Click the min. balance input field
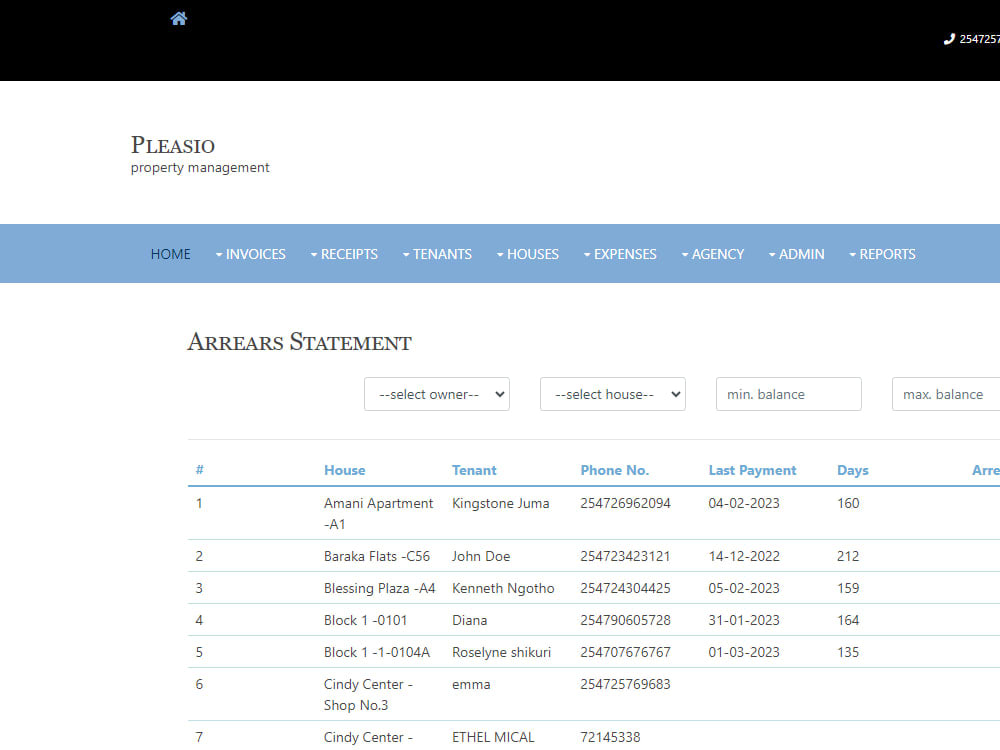 [x=788, y=394]
